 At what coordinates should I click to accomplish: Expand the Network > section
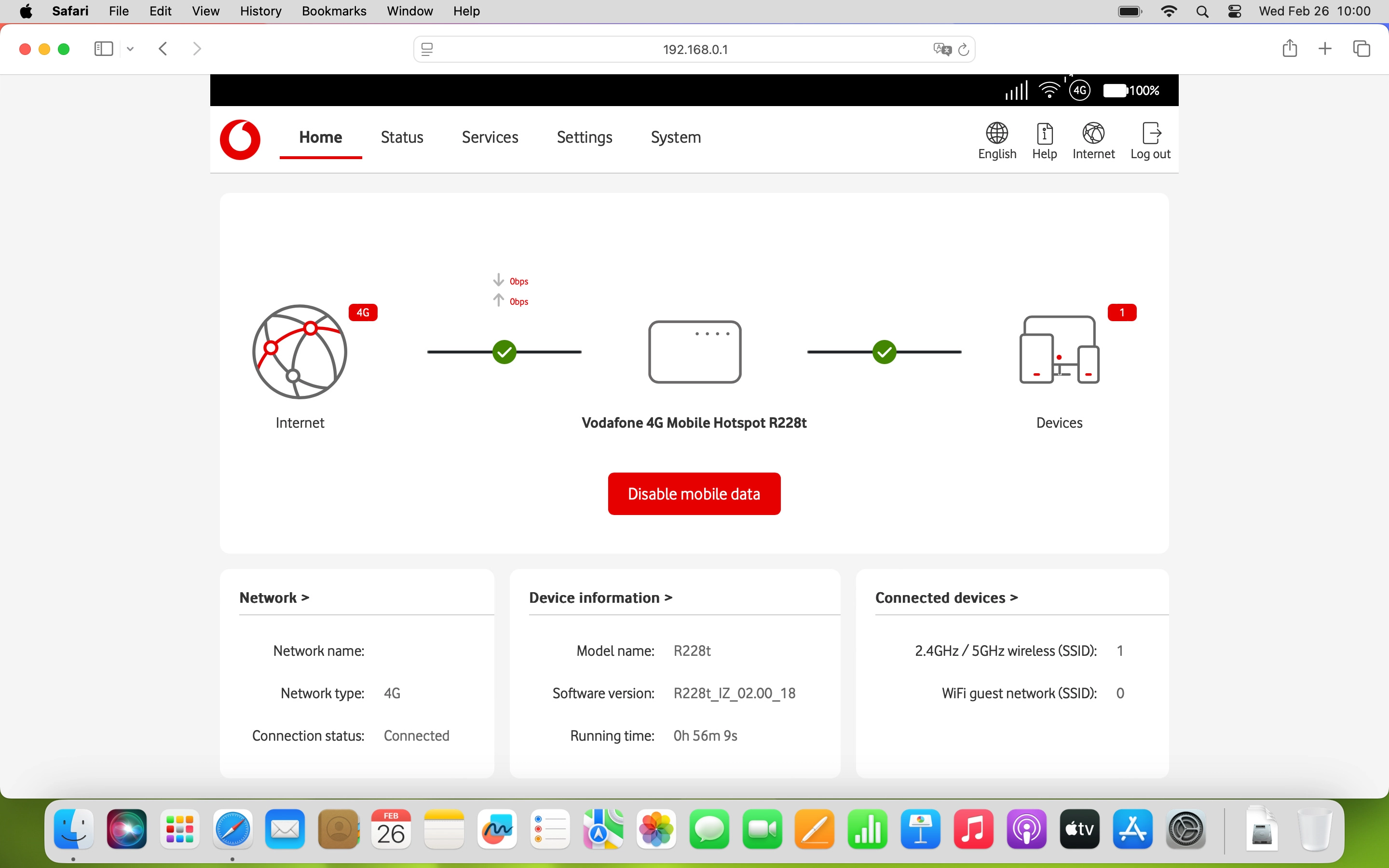point(274,597)
